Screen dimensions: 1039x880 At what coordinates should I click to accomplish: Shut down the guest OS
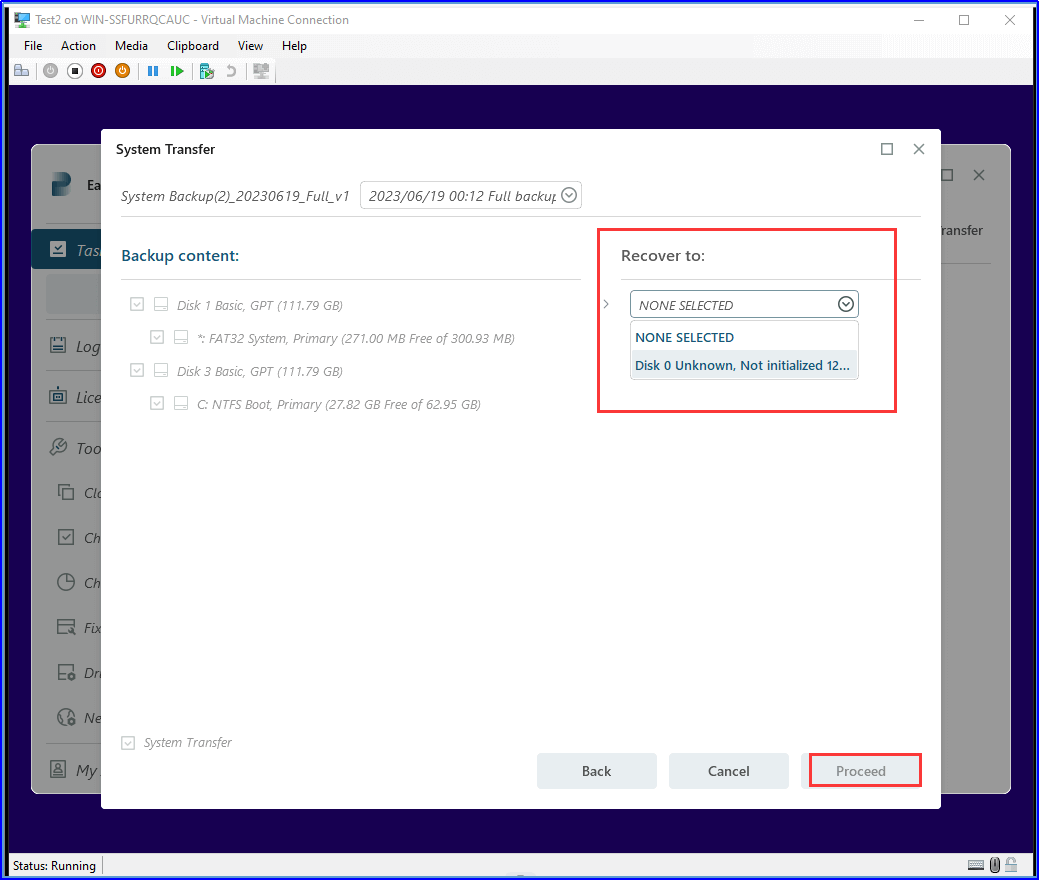98,70
